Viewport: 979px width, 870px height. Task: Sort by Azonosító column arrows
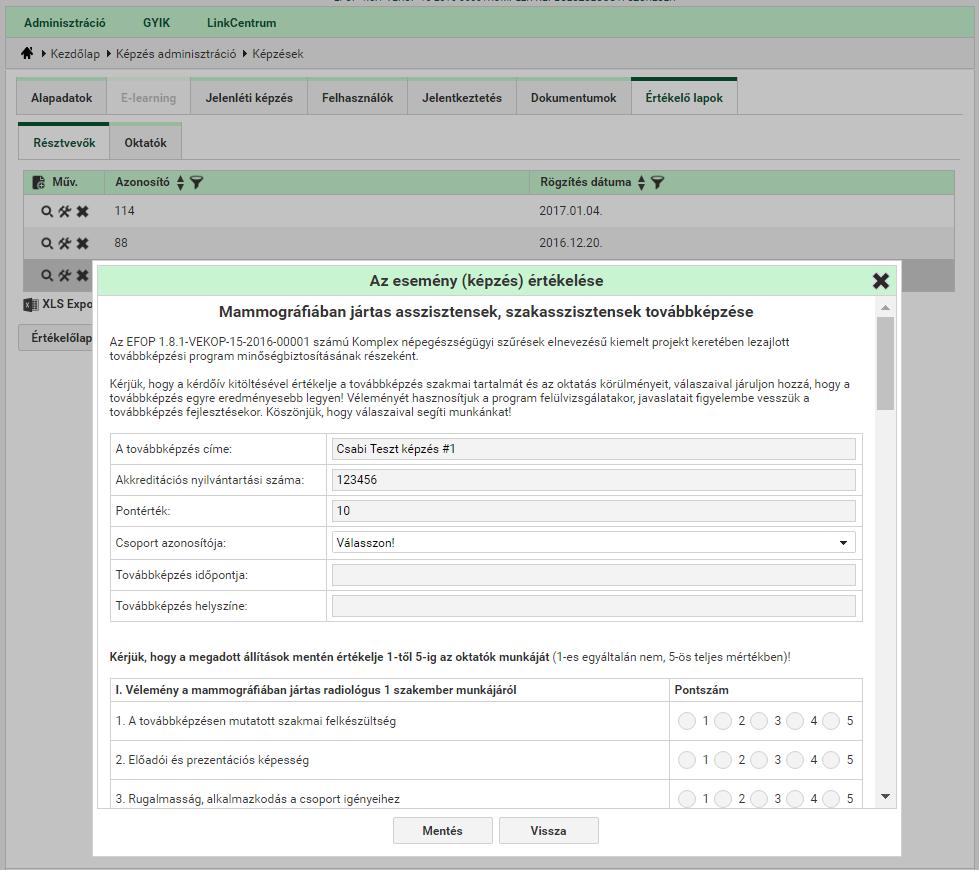180,182
